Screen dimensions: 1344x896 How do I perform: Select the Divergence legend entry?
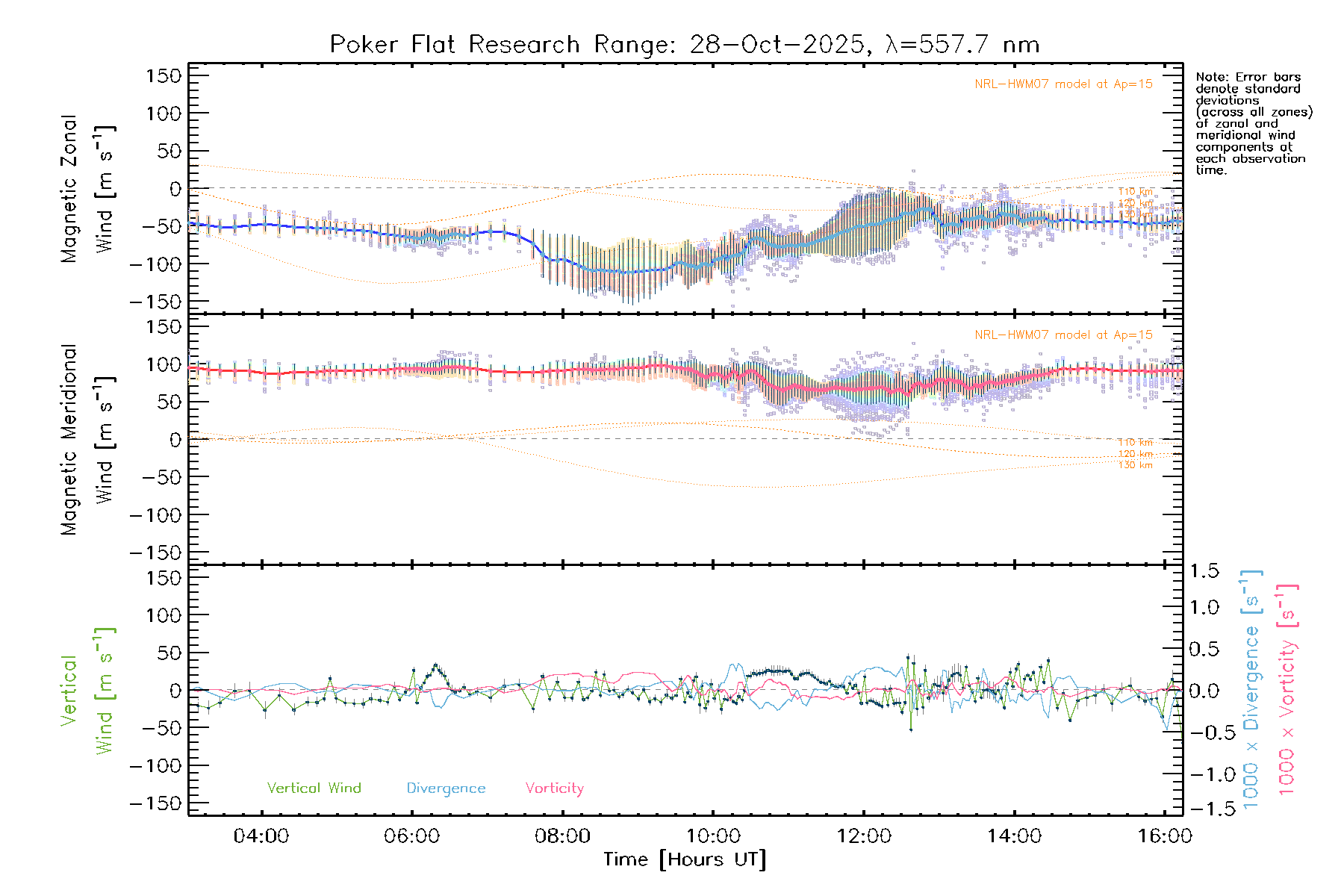446,788
